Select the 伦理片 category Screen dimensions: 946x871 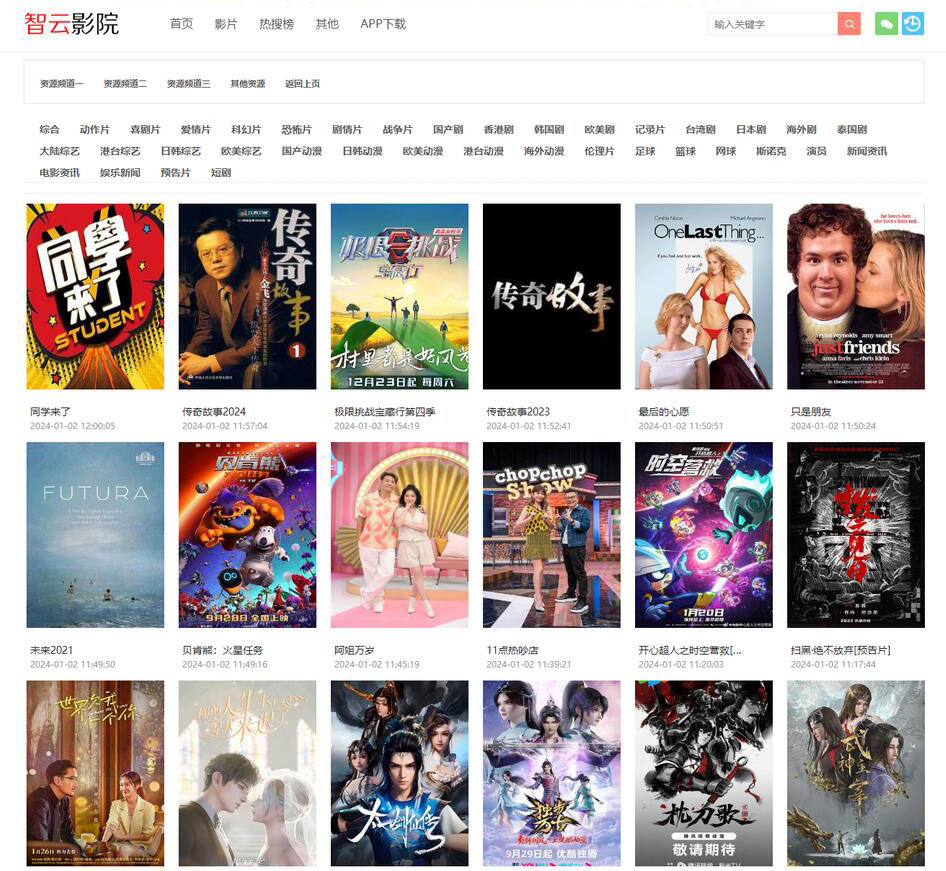tap(600, 151)
